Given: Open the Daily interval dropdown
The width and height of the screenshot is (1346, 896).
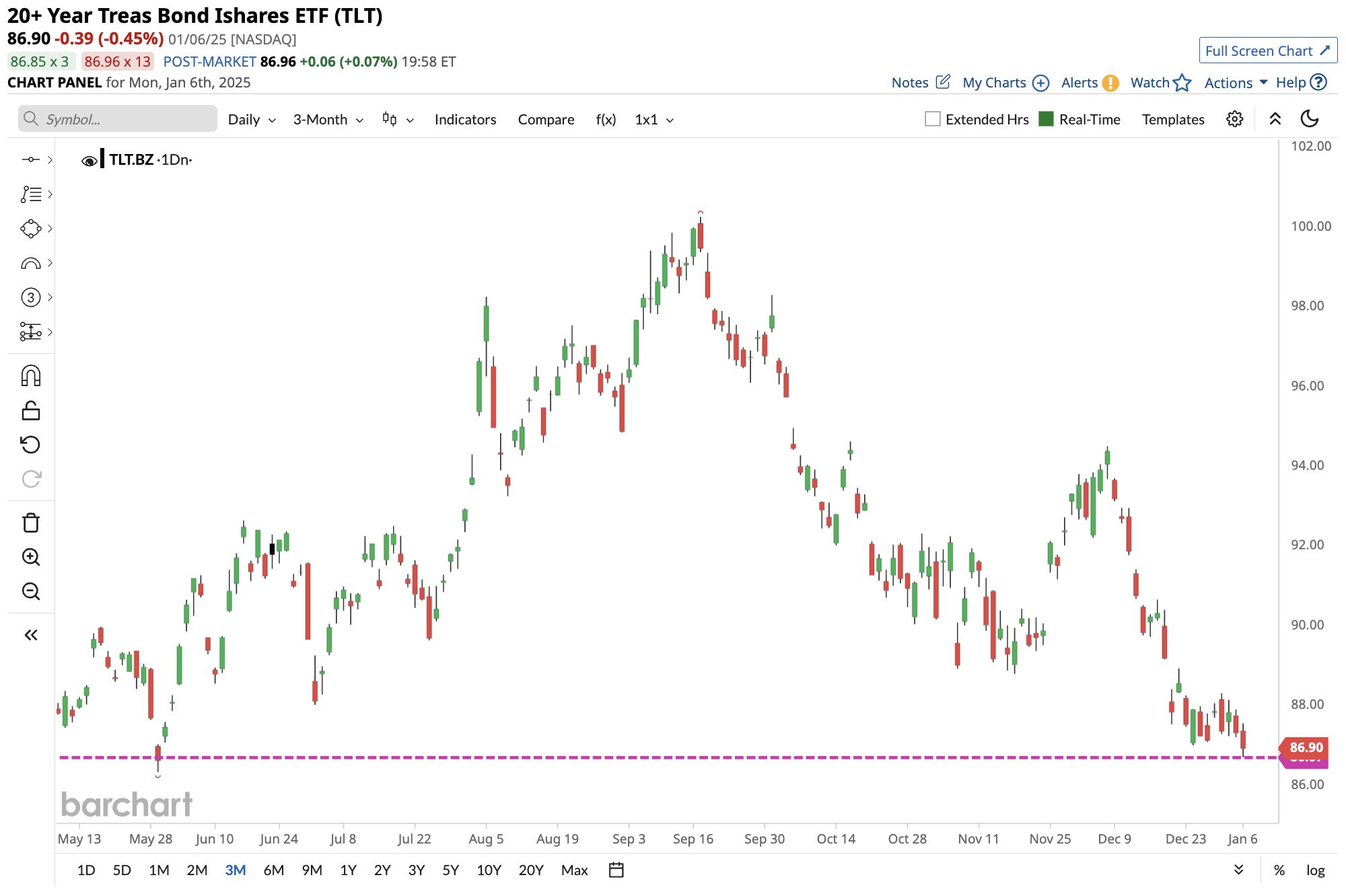Looking at the screenshot, I should 252,119.
